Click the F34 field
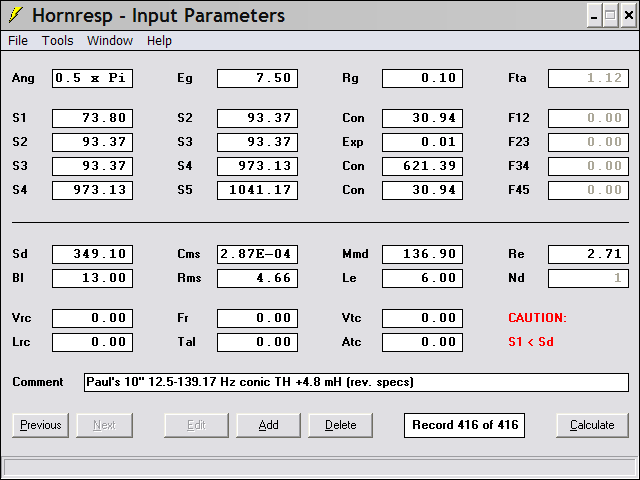This screenshot has width=640, height=480. coord(588,166)
